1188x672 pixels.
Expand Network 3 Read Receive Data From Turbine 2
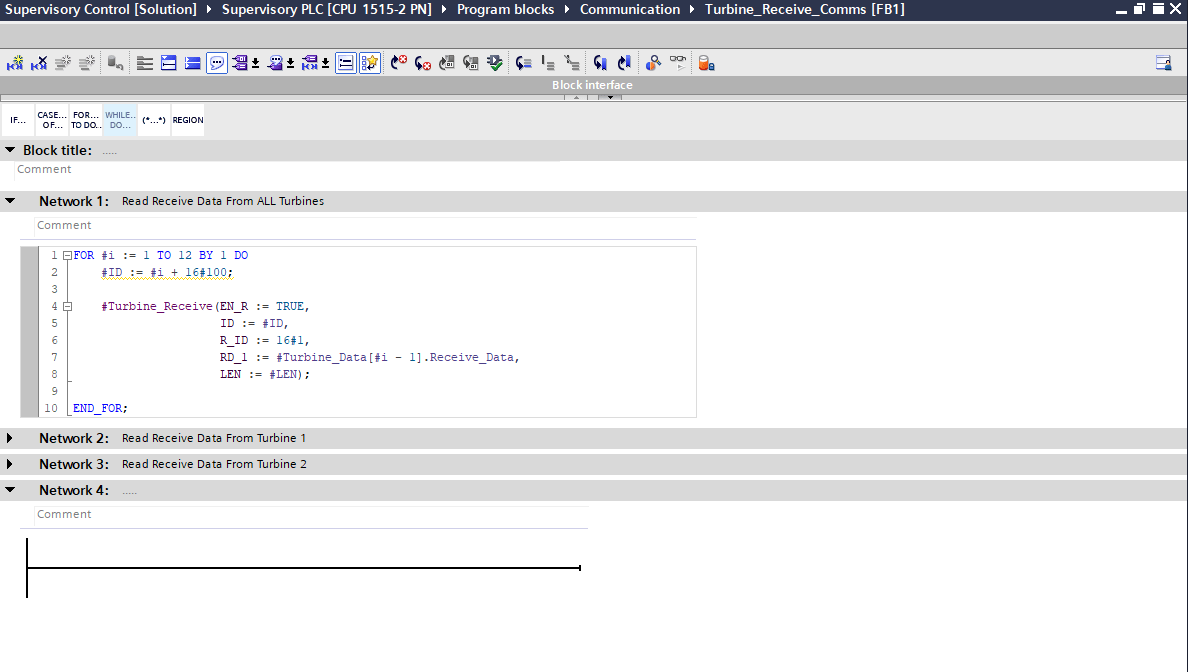10,464
